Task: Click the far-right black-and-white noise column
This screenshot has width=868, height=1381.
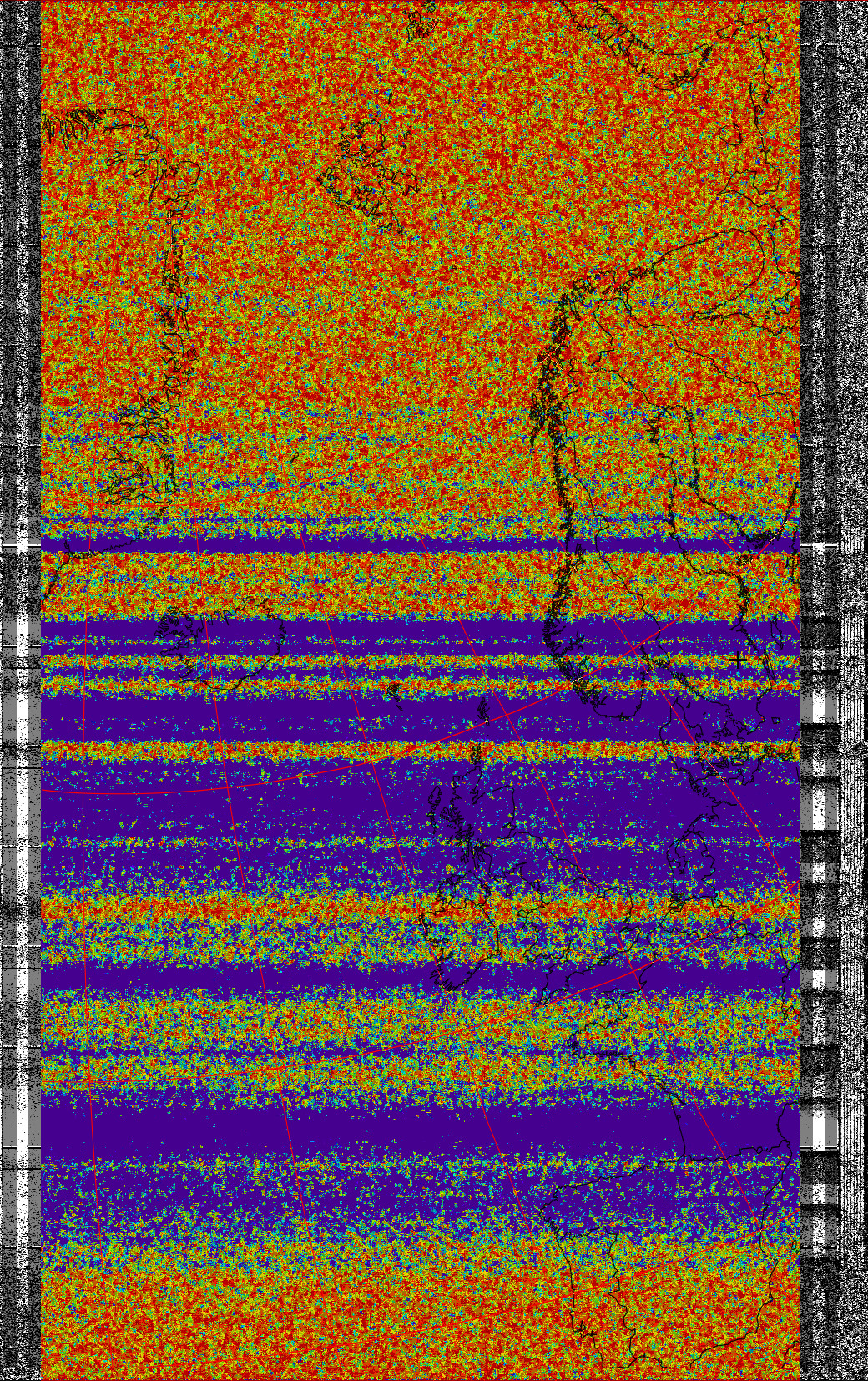Action: 853,334
